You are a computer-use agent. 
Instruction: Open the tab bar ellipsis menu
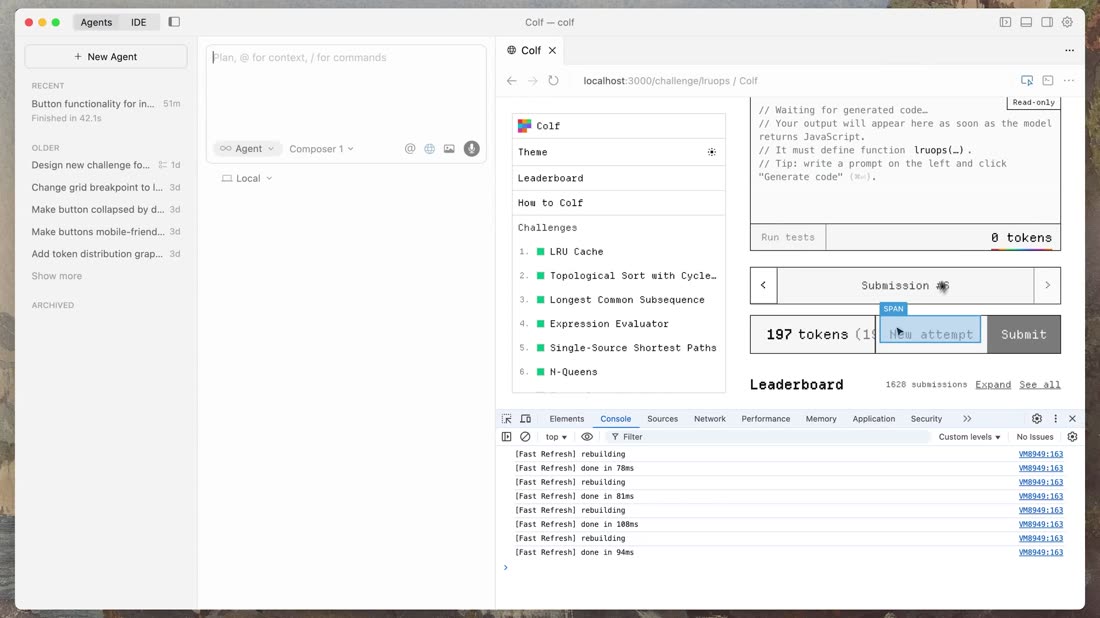coord(1069,51)
